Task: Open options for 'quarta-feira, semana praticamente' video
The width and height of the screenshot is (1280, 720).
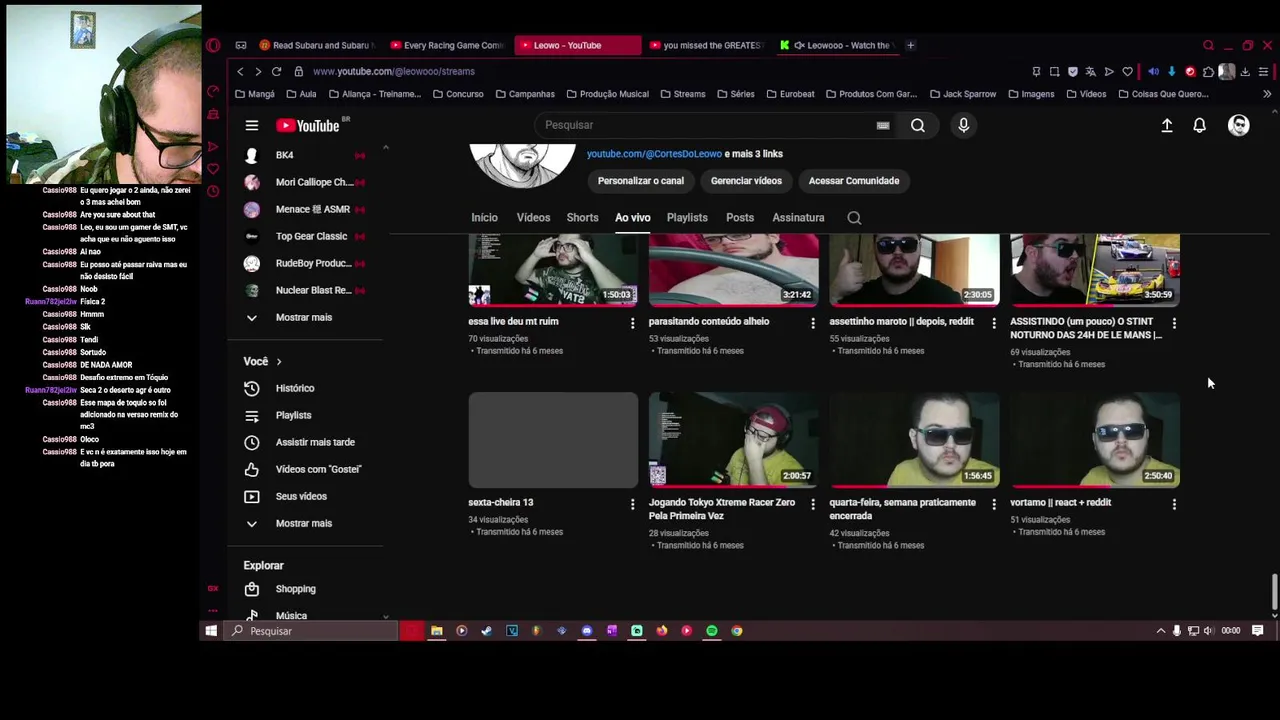Action: click(993, 504)
